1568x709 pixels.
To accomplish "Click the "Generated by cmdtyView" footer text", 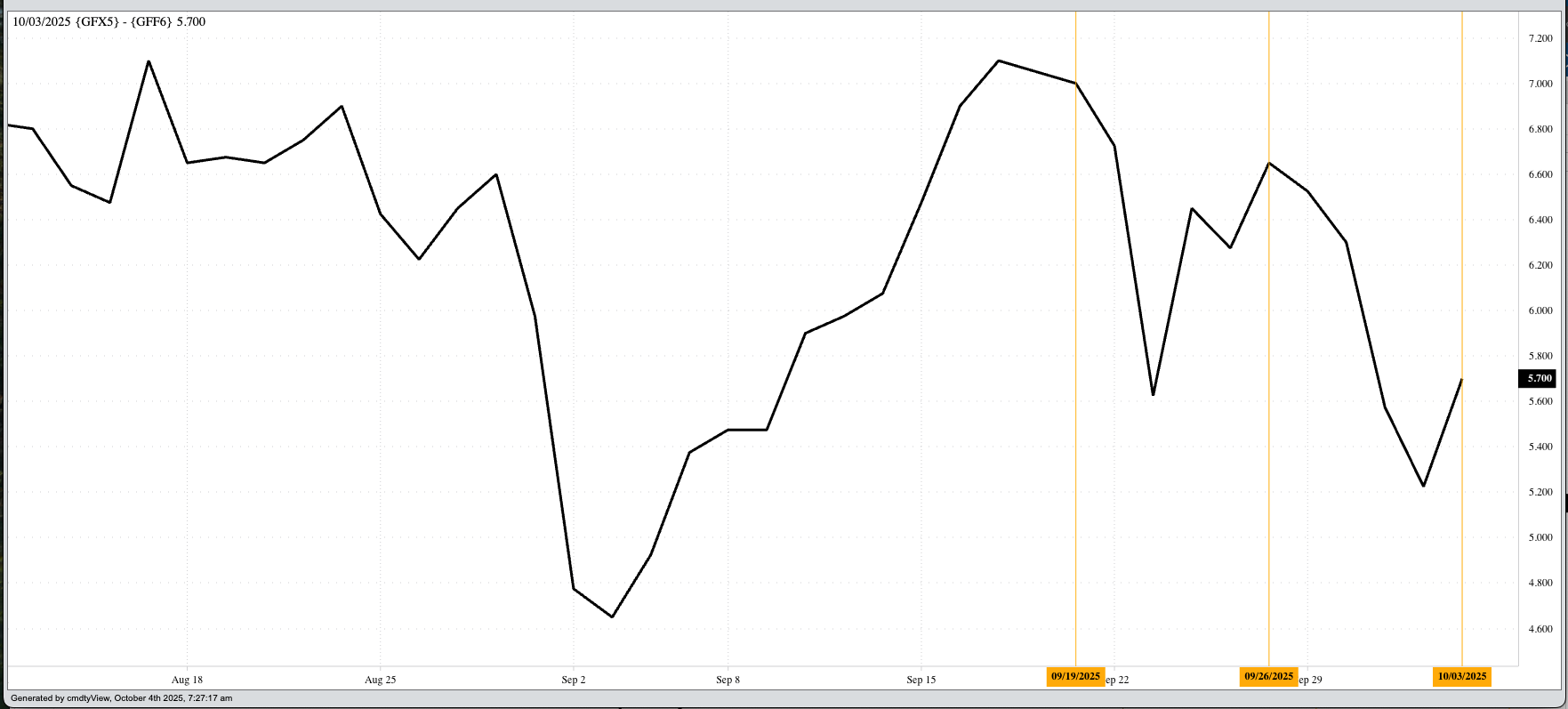I will click(x=121, y=698).
